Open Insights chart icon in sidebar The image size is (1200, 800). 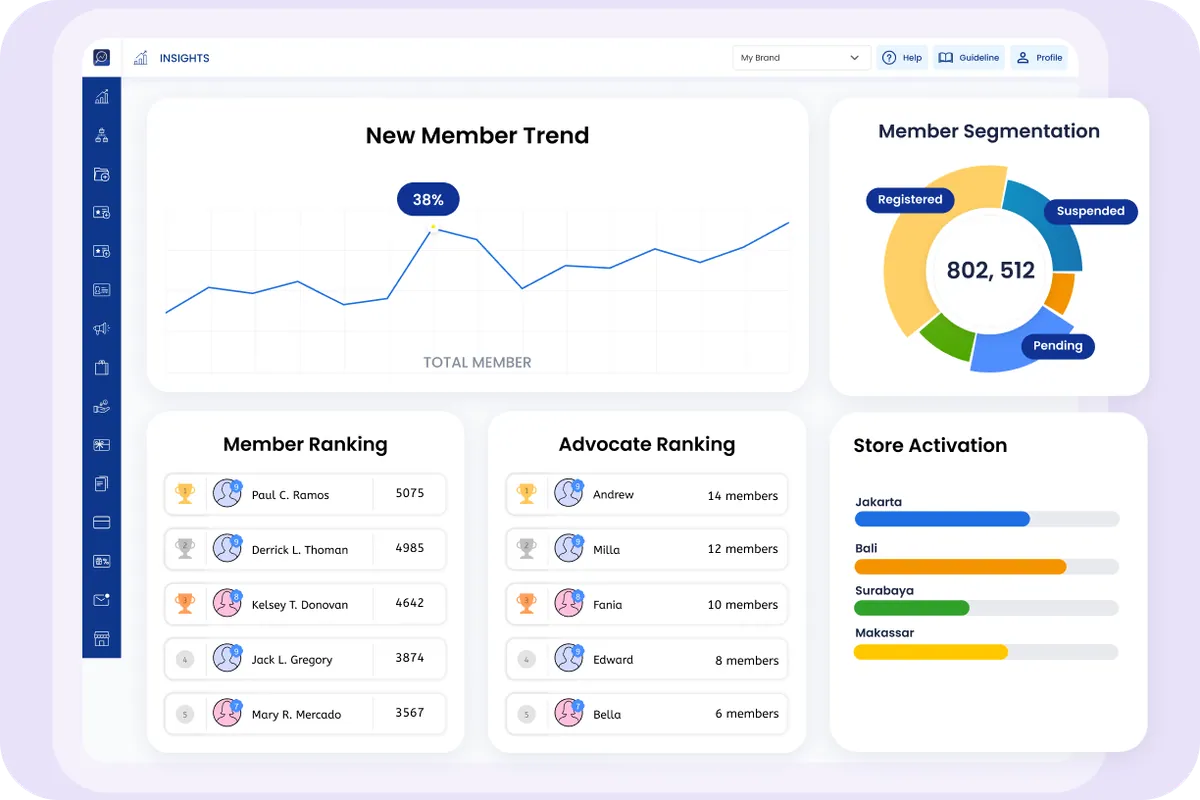click(x=101, y=97)
